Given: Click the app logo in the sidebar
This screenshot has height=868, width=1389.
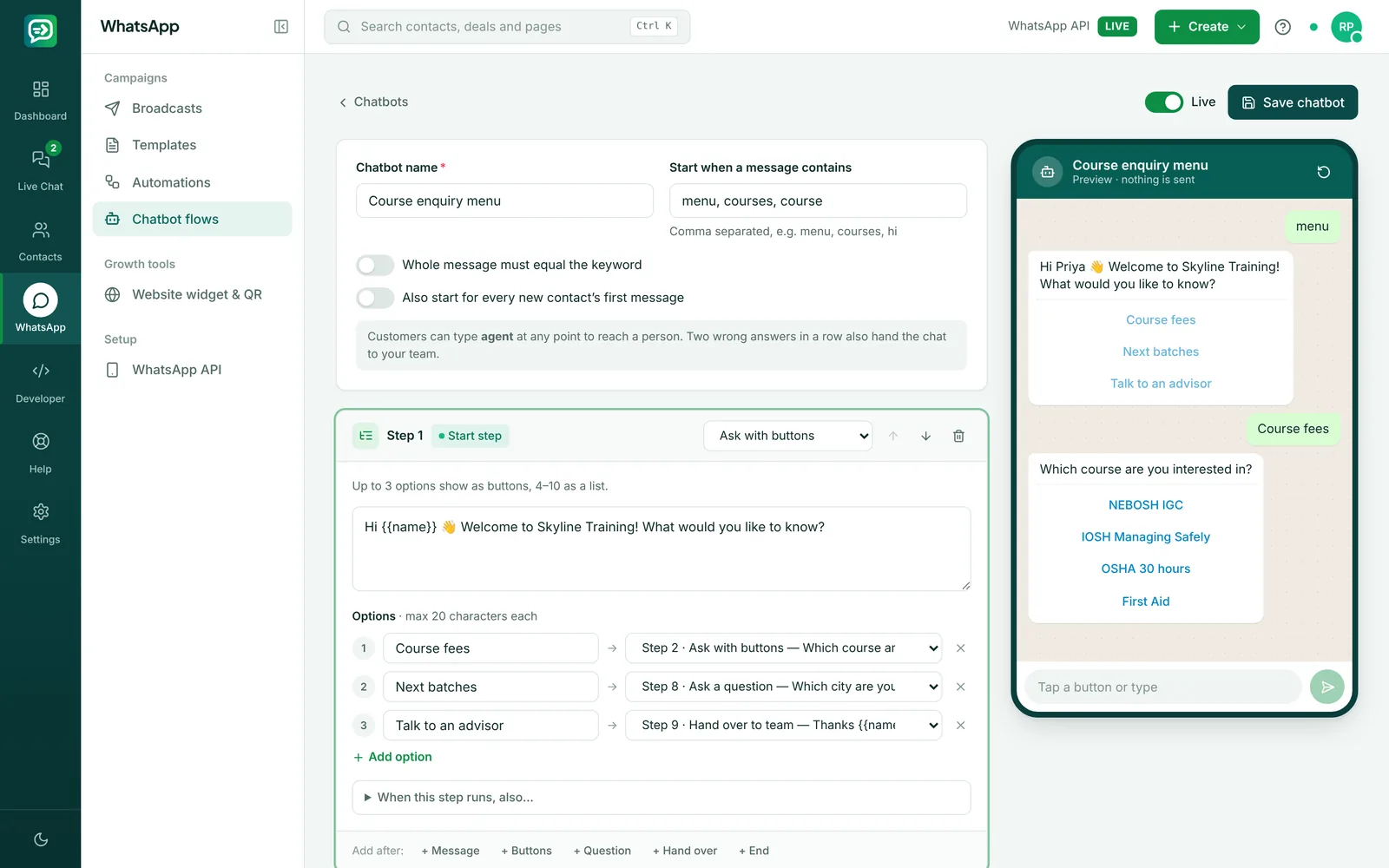Looking at the screenshot, I should 40,30.
